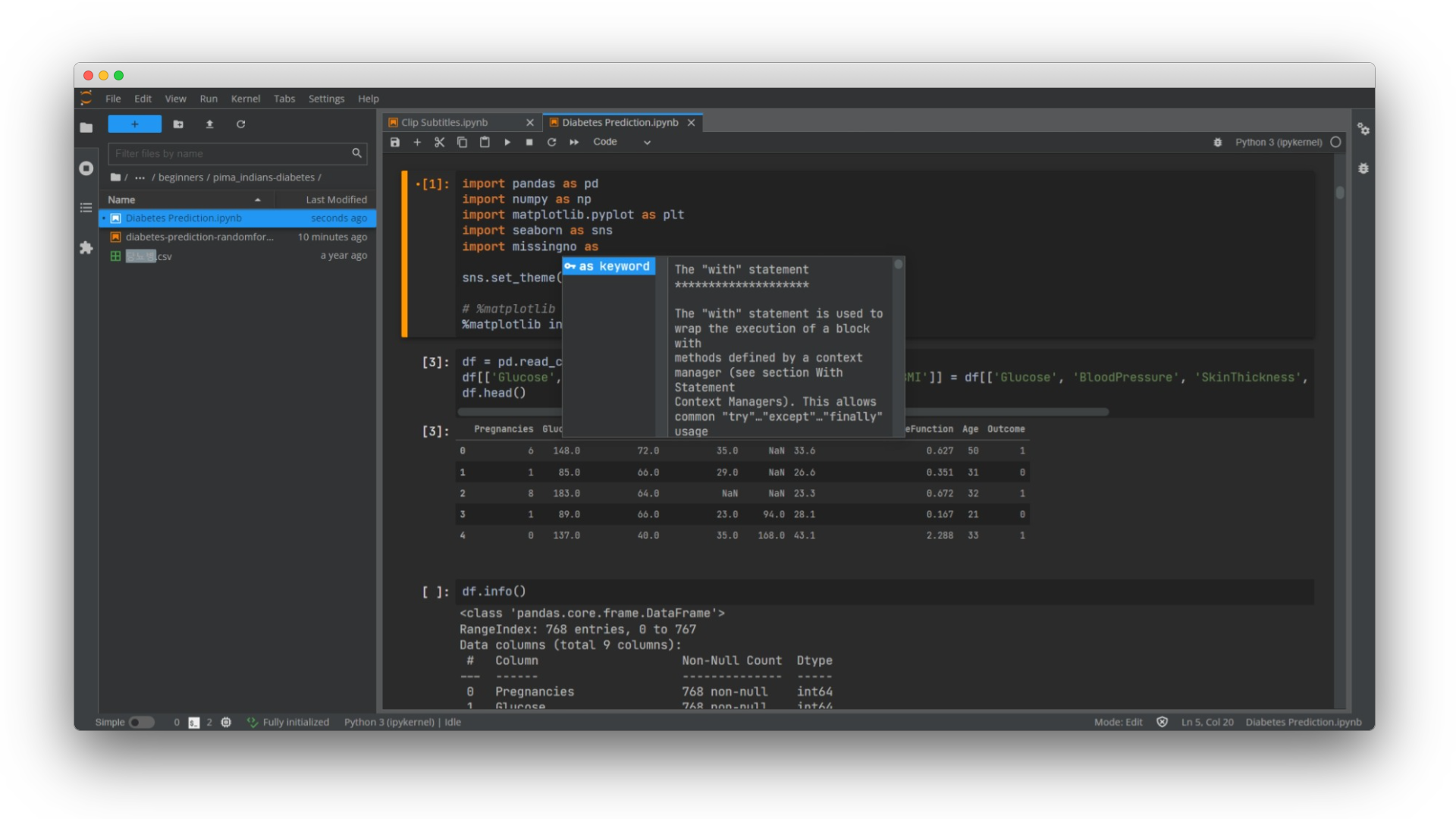Expand the breadcrumb ellipsis
The image size is (1456, 819).
tap(140, 177)
